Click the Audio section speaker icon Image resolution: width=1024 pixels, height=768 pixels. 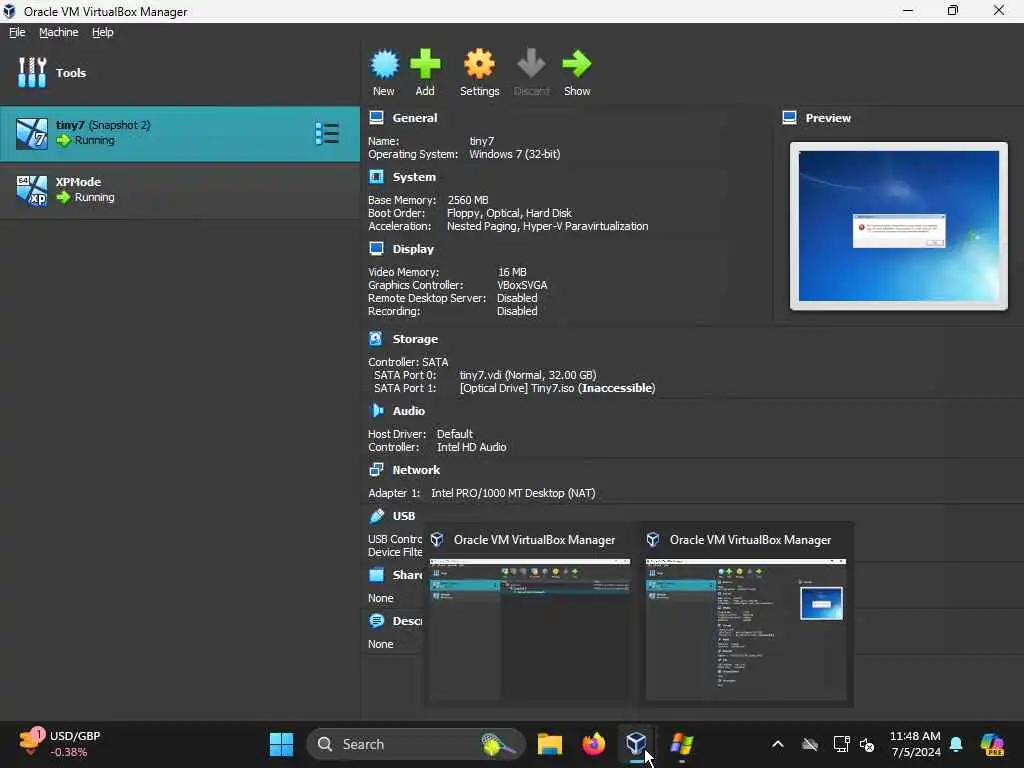click(376, 410)
